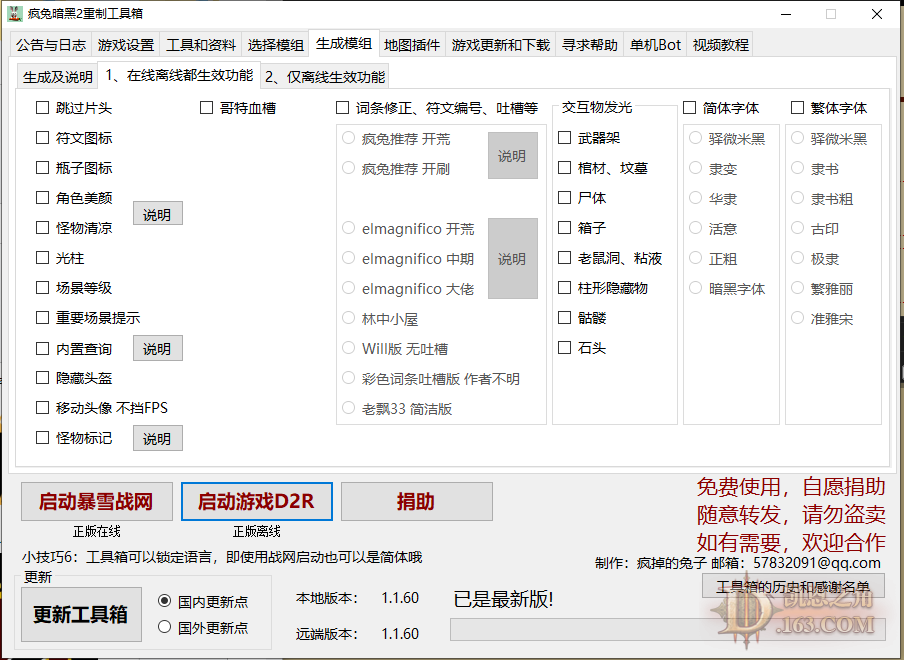The image size is (904, 660).
Task: Select 古印 traditional font radio
Action: click(x=797, y=228)
